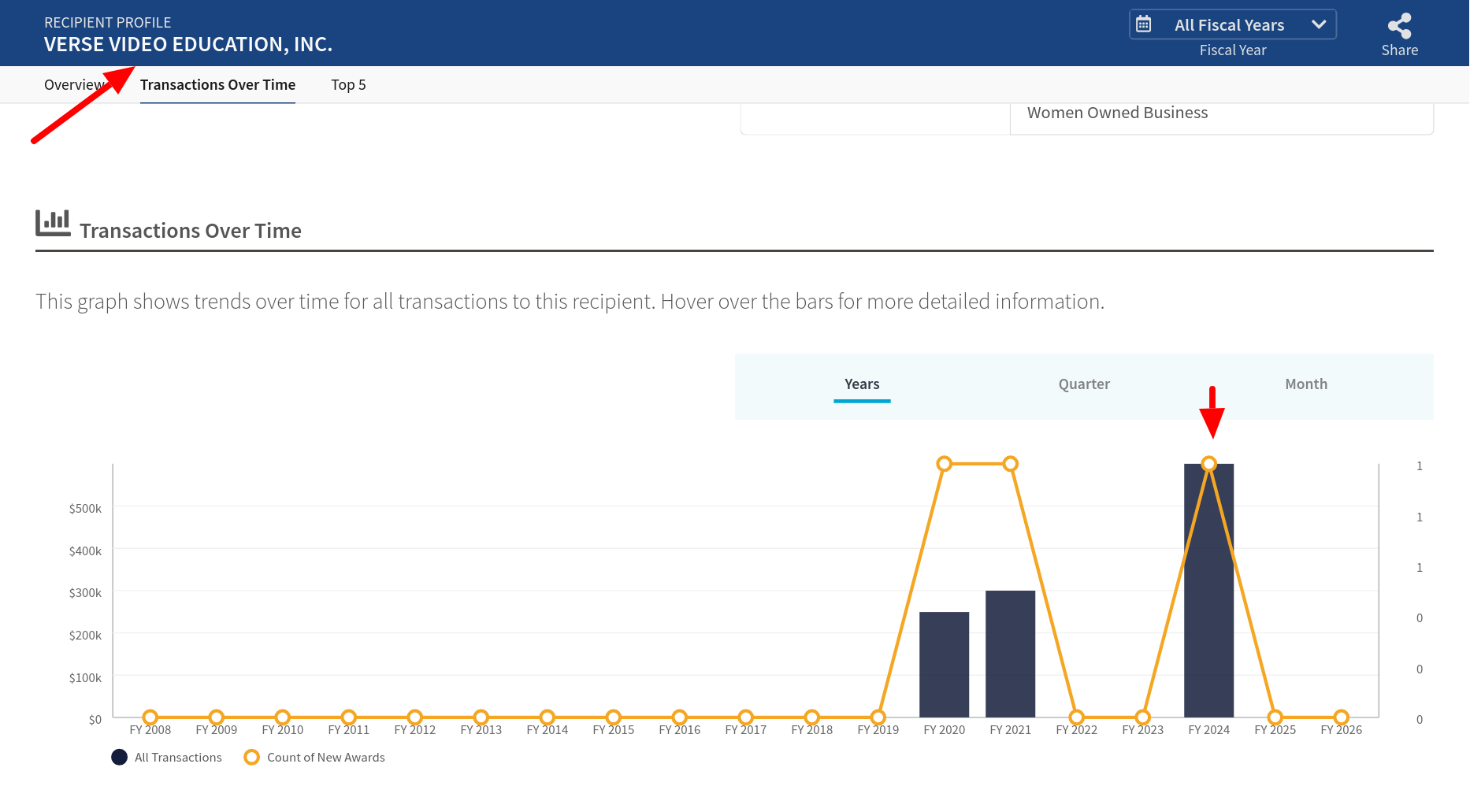The height and width of the screenshot is (812, 1470).
Task: Switch graph view to Years
Action: pyautogui.click(x=862, y=384)
